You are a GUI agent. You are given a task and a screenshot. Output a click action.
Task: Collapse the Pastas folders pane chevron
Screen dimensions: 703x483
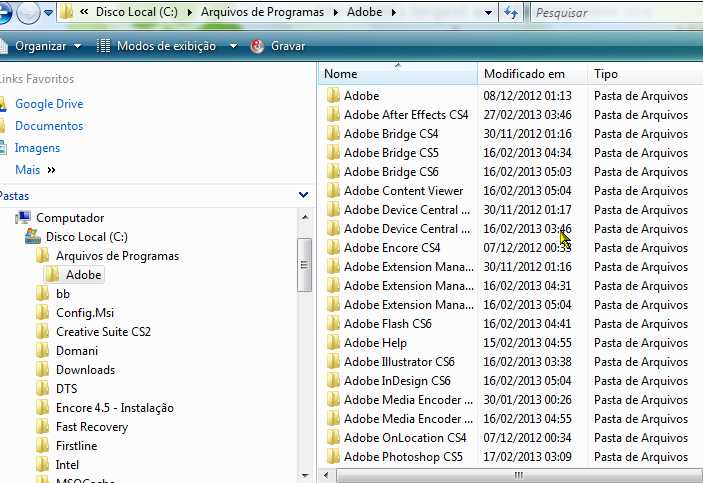(304, 195)
